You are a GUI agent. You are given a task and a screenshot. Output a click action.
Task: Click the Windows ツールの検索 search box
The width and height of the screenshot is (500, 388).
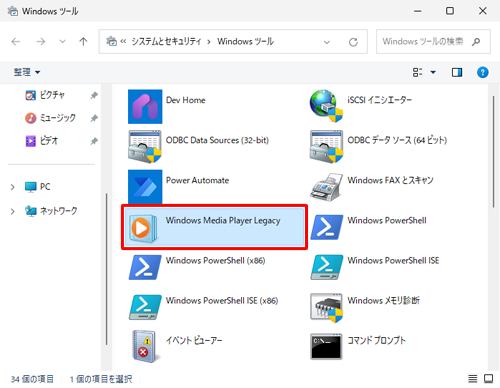click(433, 42)
